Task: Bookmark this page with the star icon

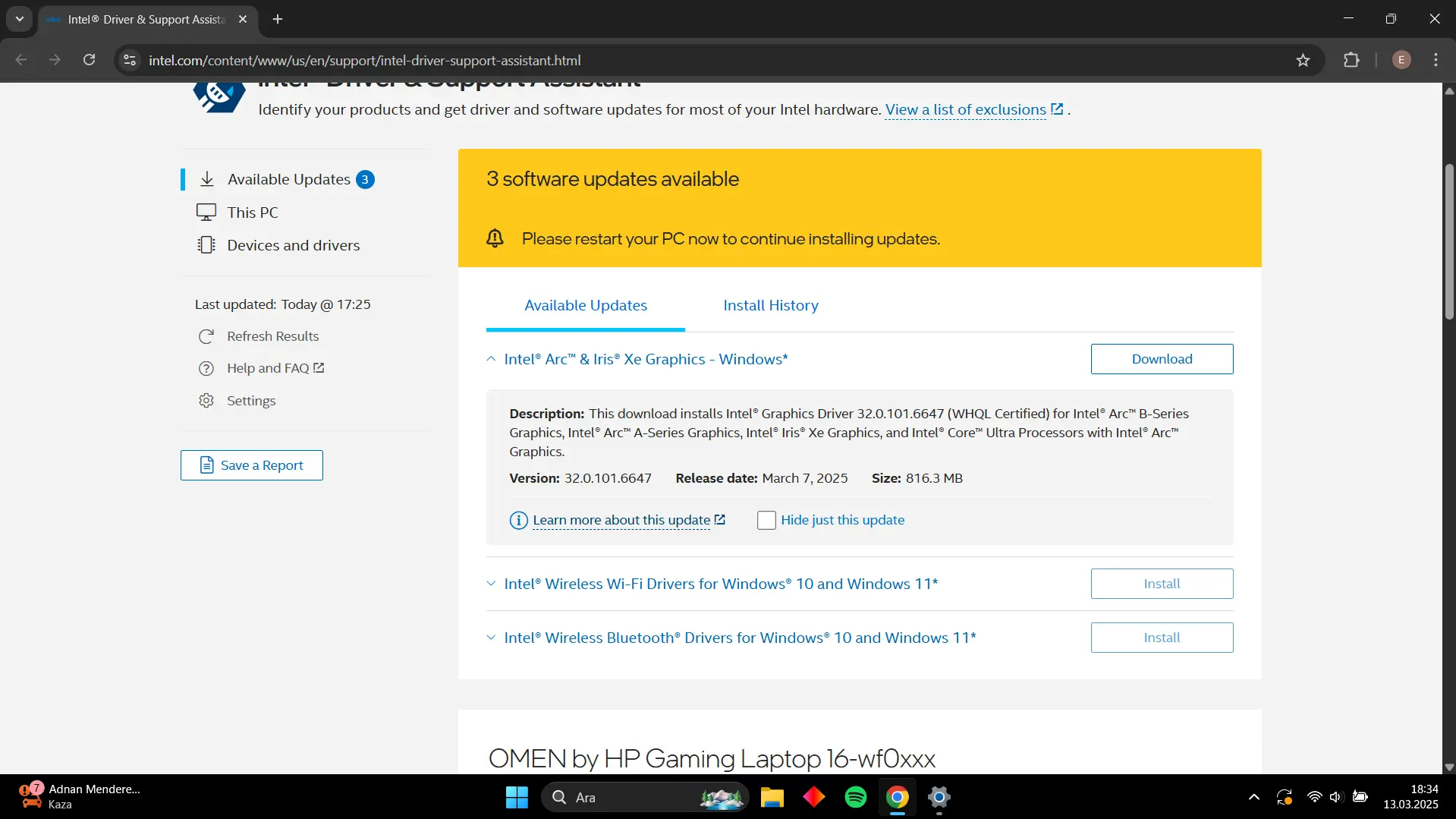Action: [x=1303, y=60]
